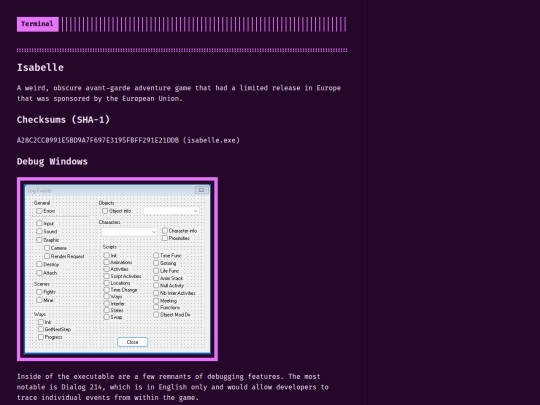The height and width of the screenshot is (405, 540).
Task: Tick the Time Change checkbox
Action: (106, 290)
